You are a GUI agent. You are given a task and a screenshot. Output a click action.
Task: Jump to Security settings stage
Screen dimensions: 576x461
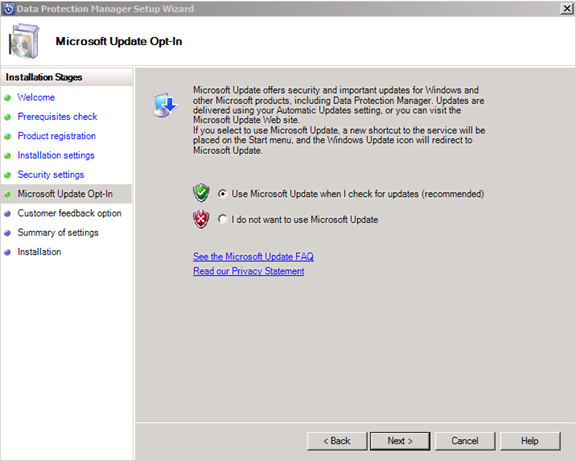click(51, 174)
